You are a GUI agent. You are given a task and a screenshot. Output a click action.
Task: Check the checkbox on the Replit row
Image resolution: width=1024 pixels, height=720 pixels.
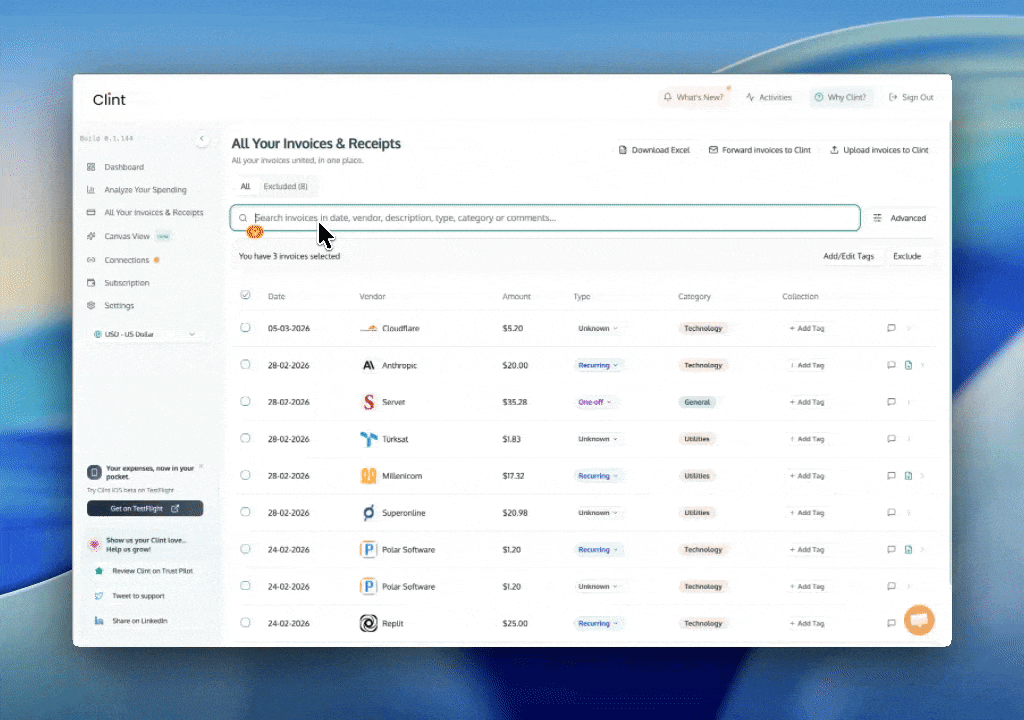[245, 623]
